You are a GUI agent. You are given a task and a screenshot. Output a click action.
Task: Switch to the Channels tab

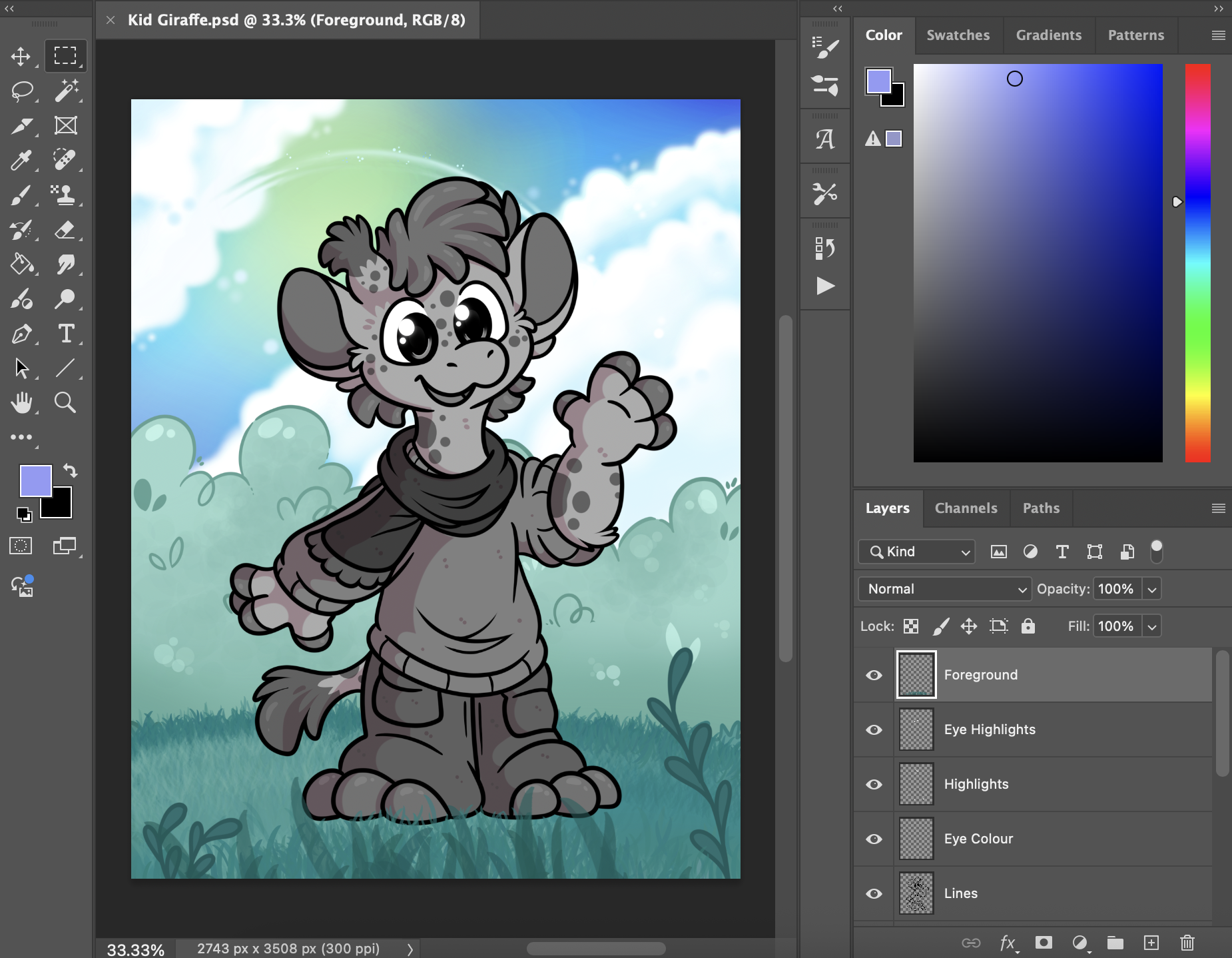(x=966, y=508)
